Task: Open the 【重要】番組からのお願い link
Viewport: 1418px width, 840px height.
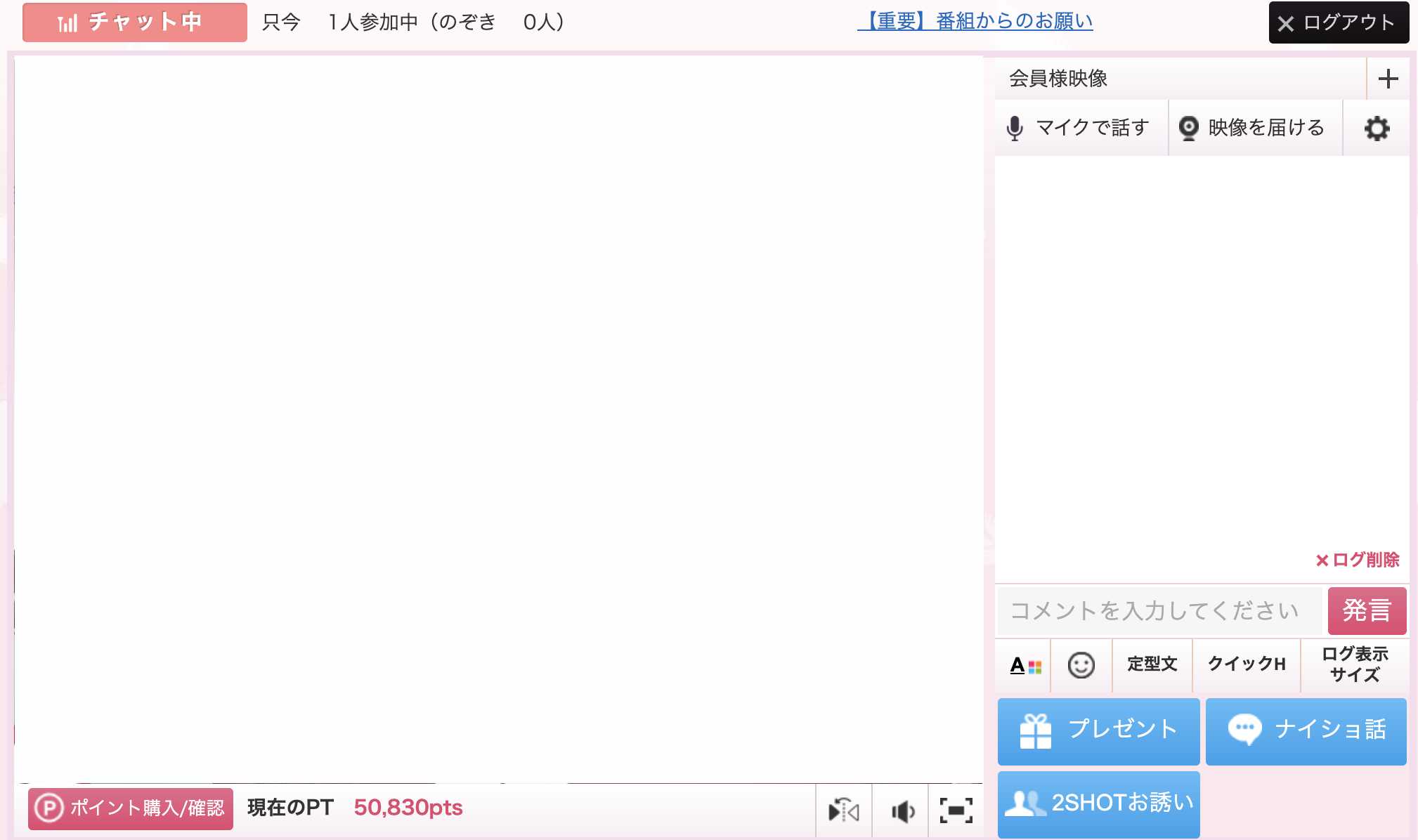Action: (975, 21)
